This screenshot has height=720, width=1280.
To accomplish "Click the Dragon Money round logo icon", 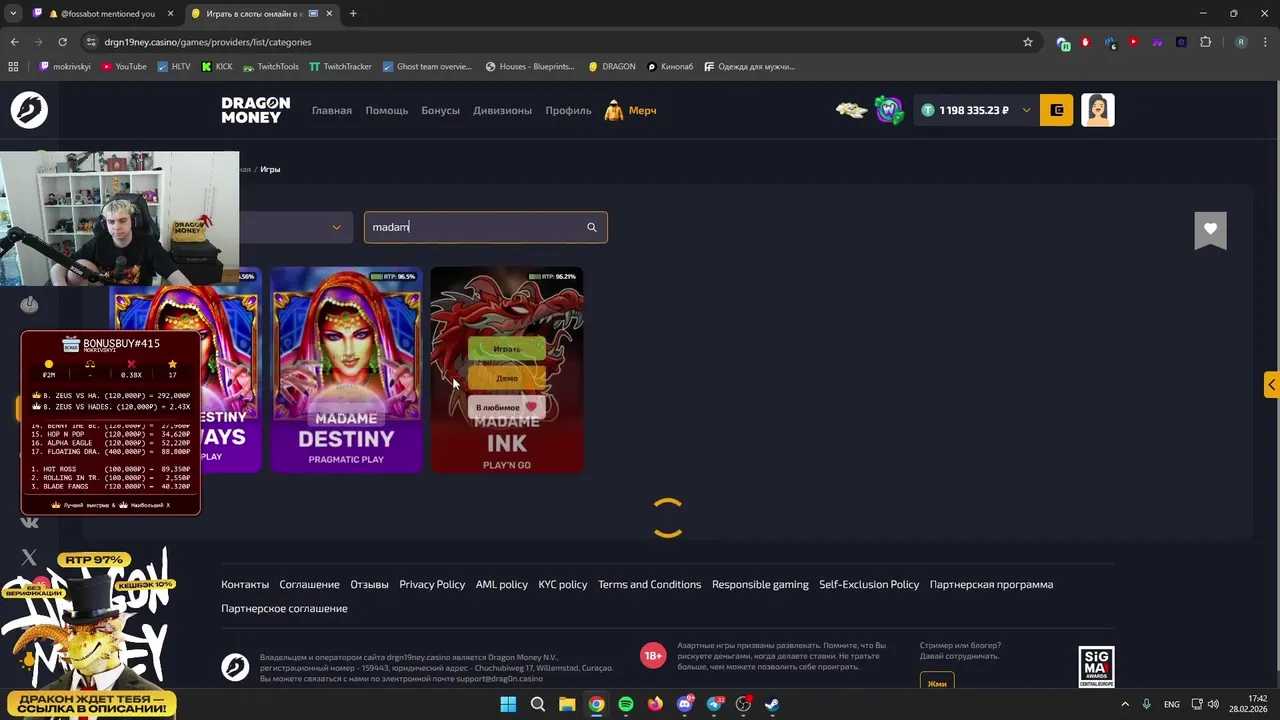I will 29,110.
